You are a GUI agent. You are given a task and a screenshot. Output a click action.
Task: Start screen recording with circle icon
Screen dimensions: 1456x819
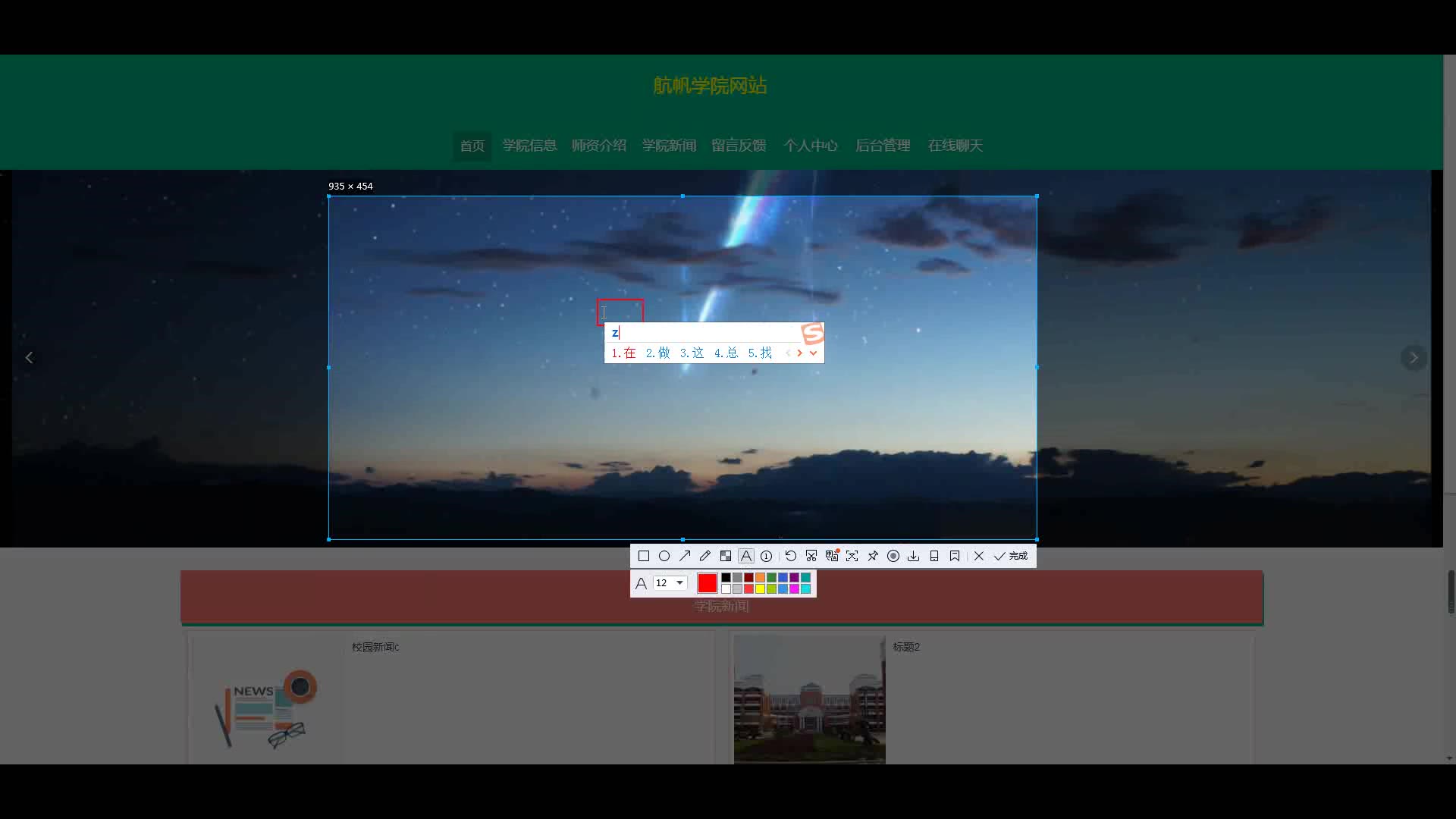(x=893, y=556)
